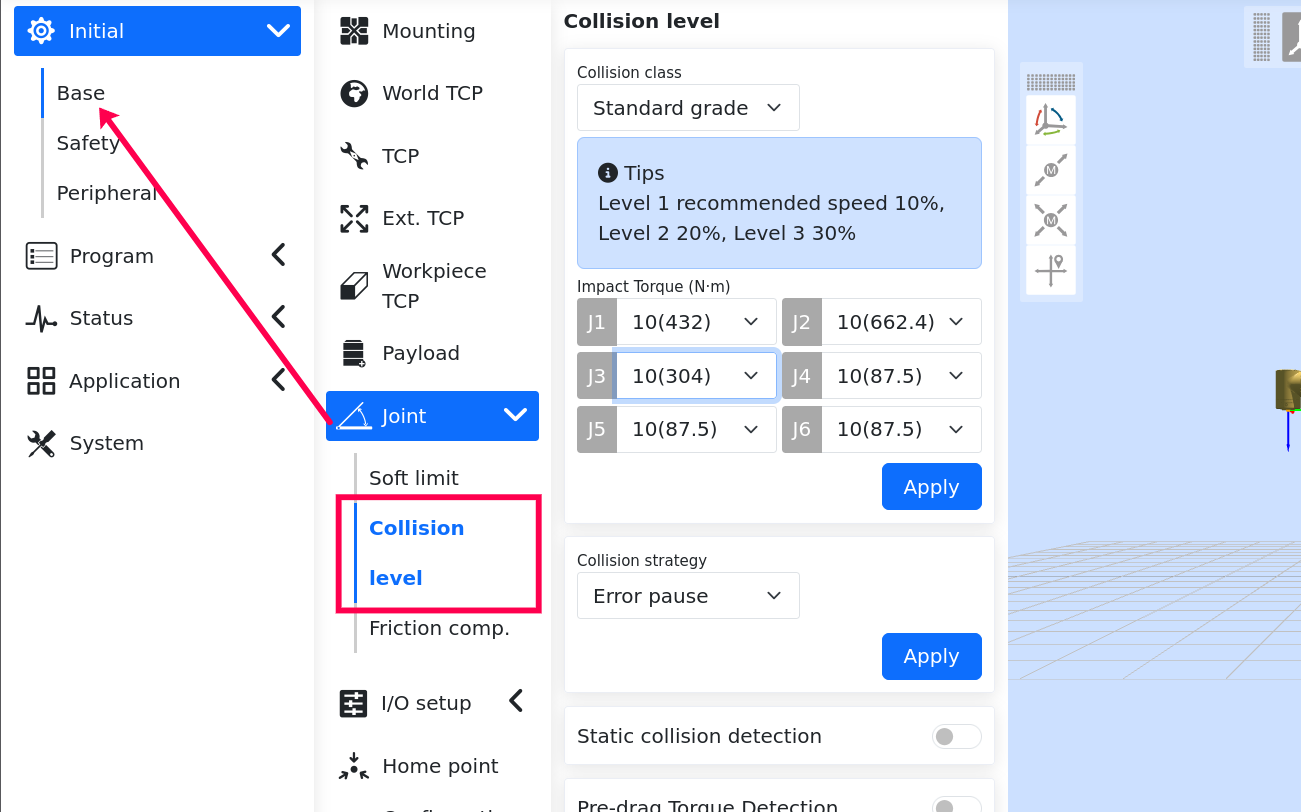Click the World TCP globe icon
Screen dimensions: 1301x812
[x=354, y=93]
